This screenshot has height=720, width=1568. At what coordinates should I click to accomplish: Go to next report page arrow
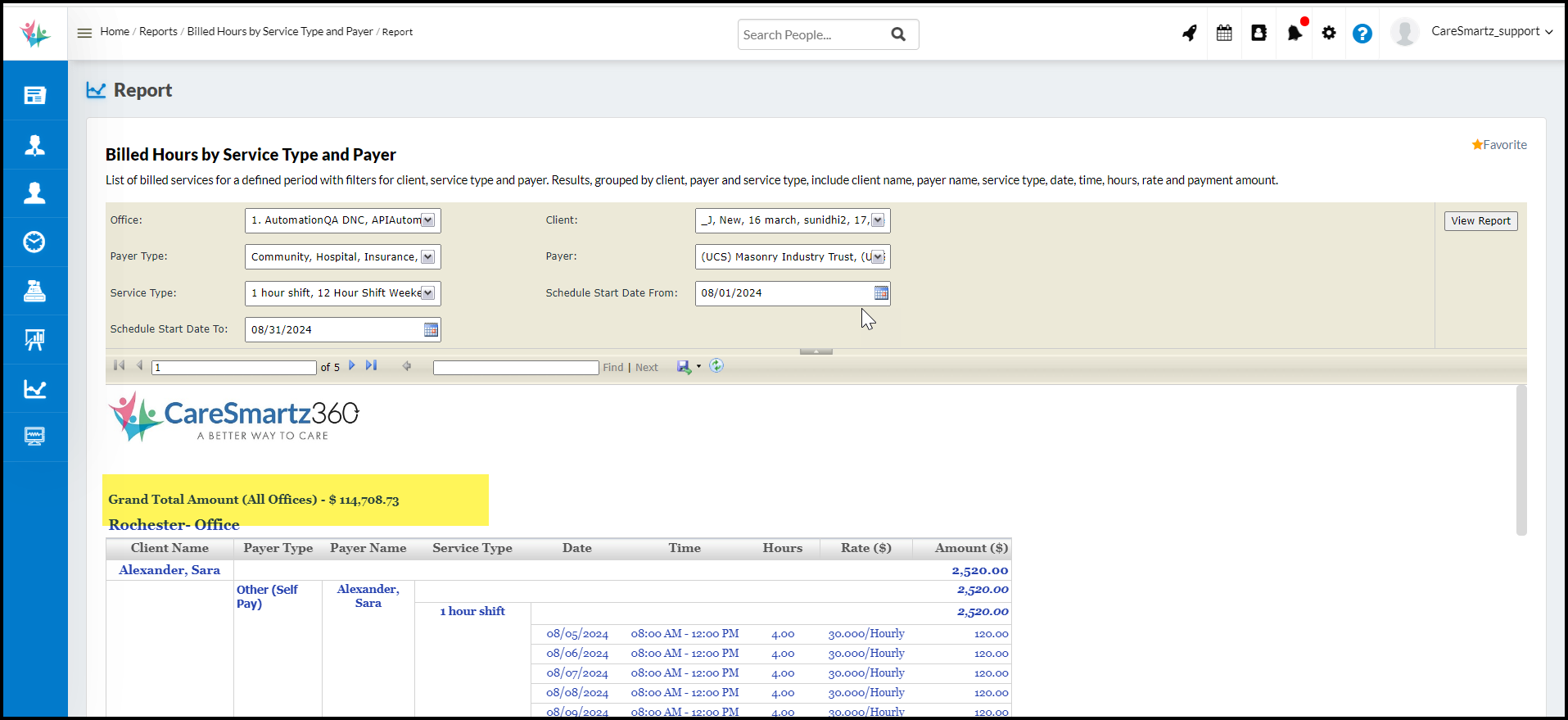pyautogui.click(x=352, y=366)
